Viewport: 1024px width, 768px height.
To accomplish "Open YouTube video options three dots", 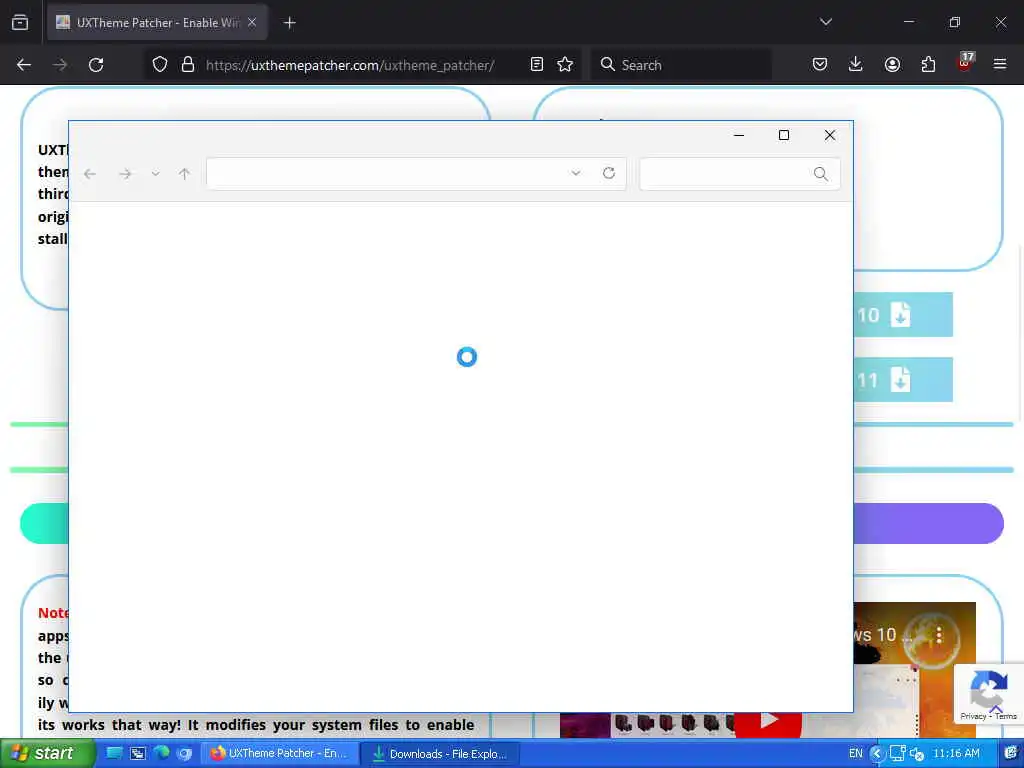I will click(x=938, y=635).
